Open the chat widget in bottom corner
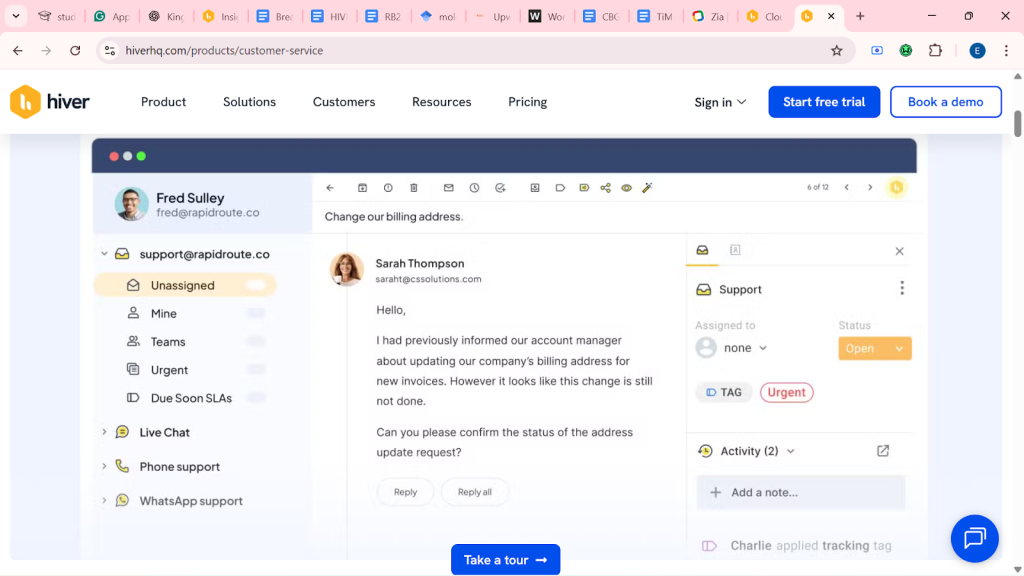Image resolution: width=1024 pixels, height=576 pixels. tap(975, 538)
